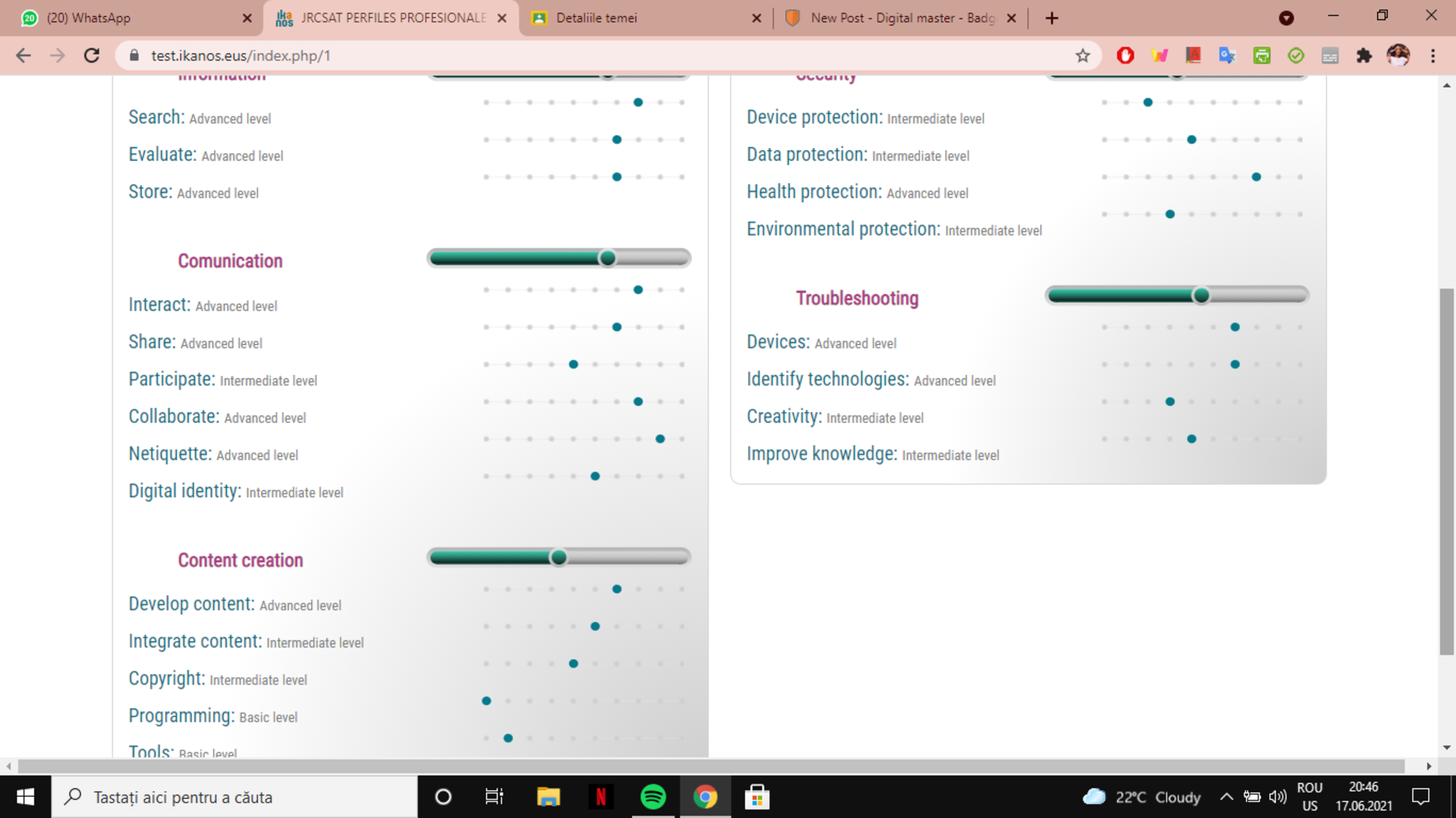Click the Programming Basic level dot
This screenshot has width=1456, height=818.
pyautogui.click(x=486, y=701)
